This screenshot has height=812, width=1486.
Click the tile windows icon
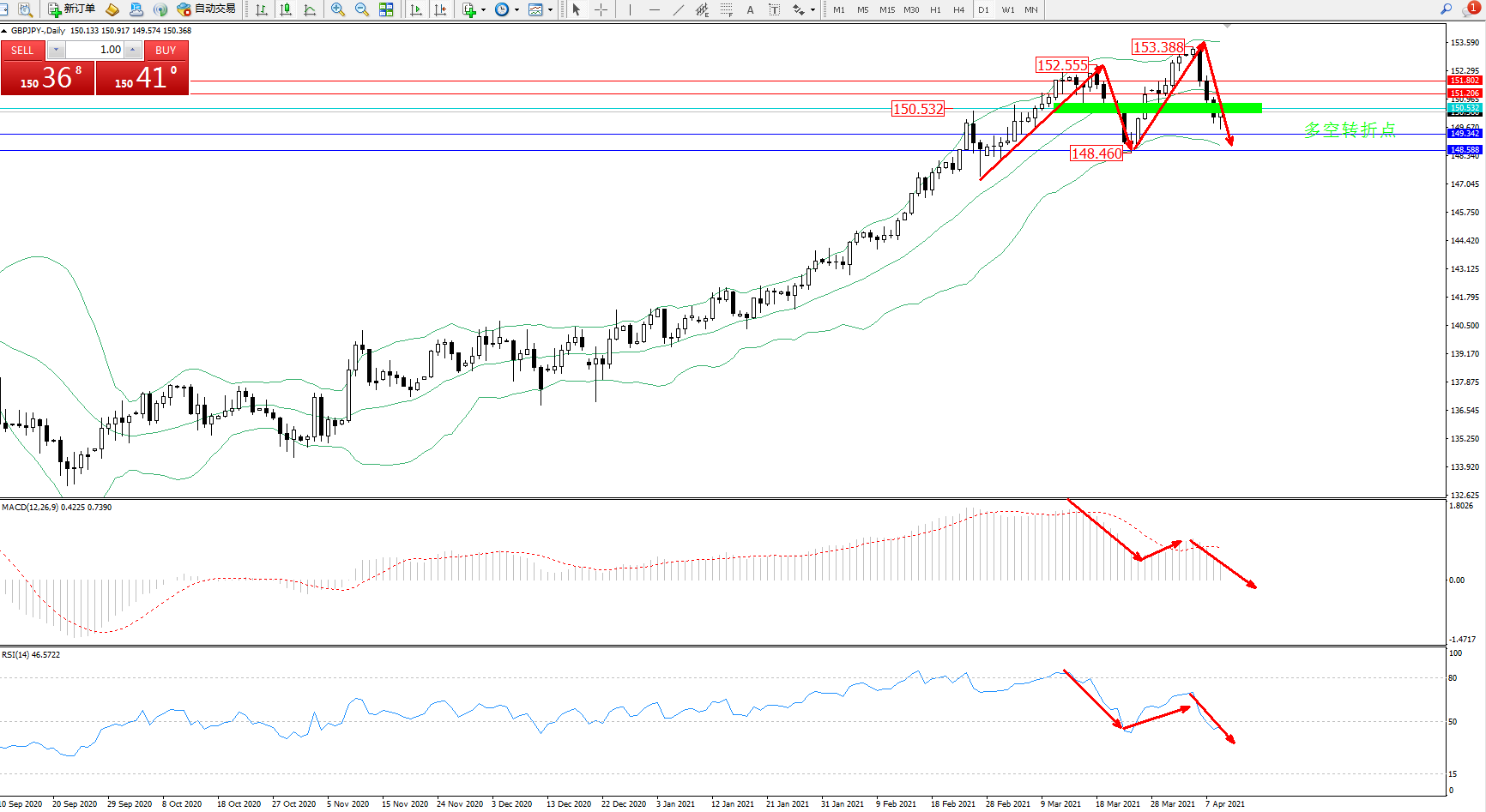[x=386, y=9]
